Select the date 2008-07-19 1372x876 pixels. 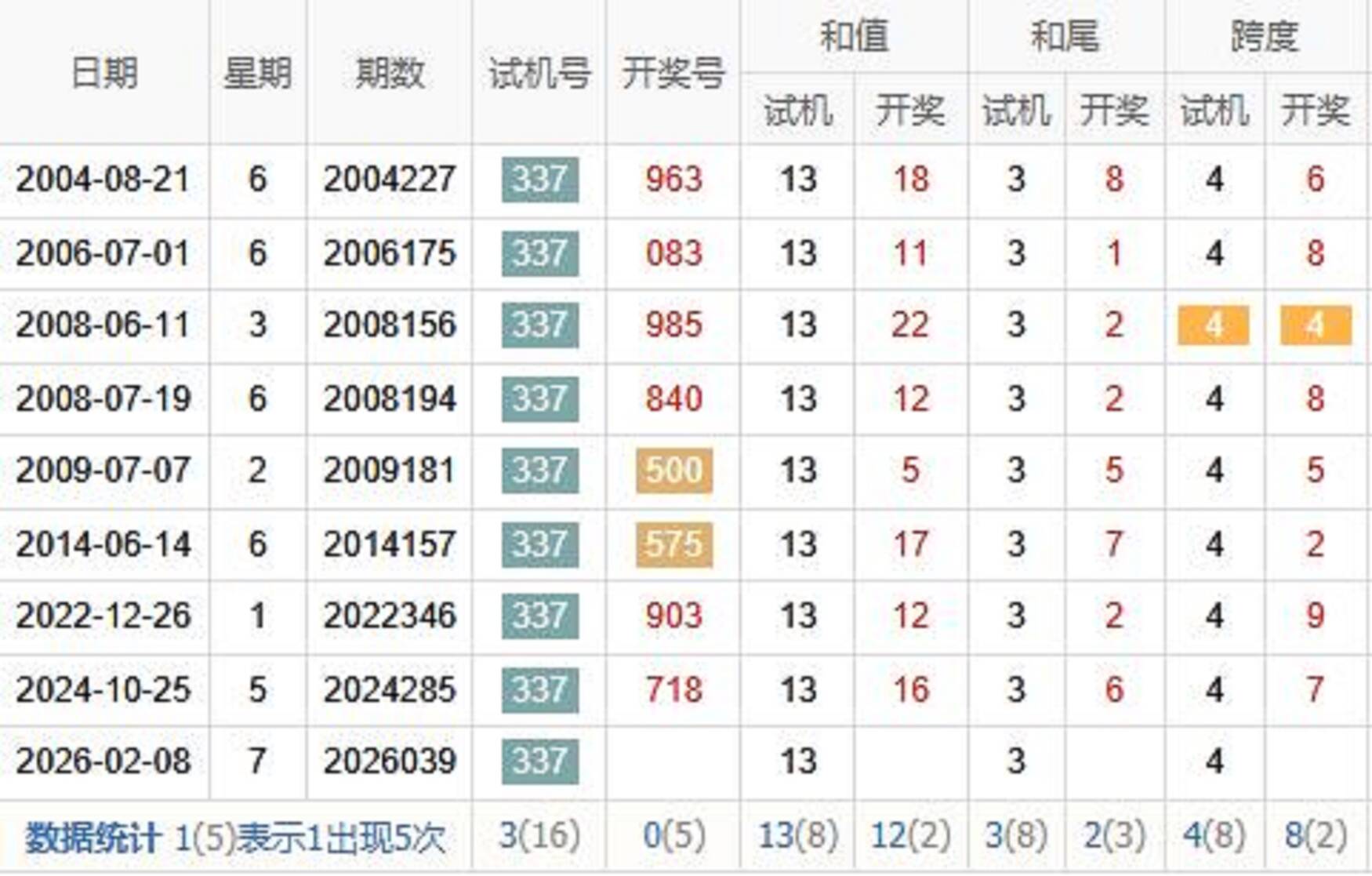[x=103, y=398]
